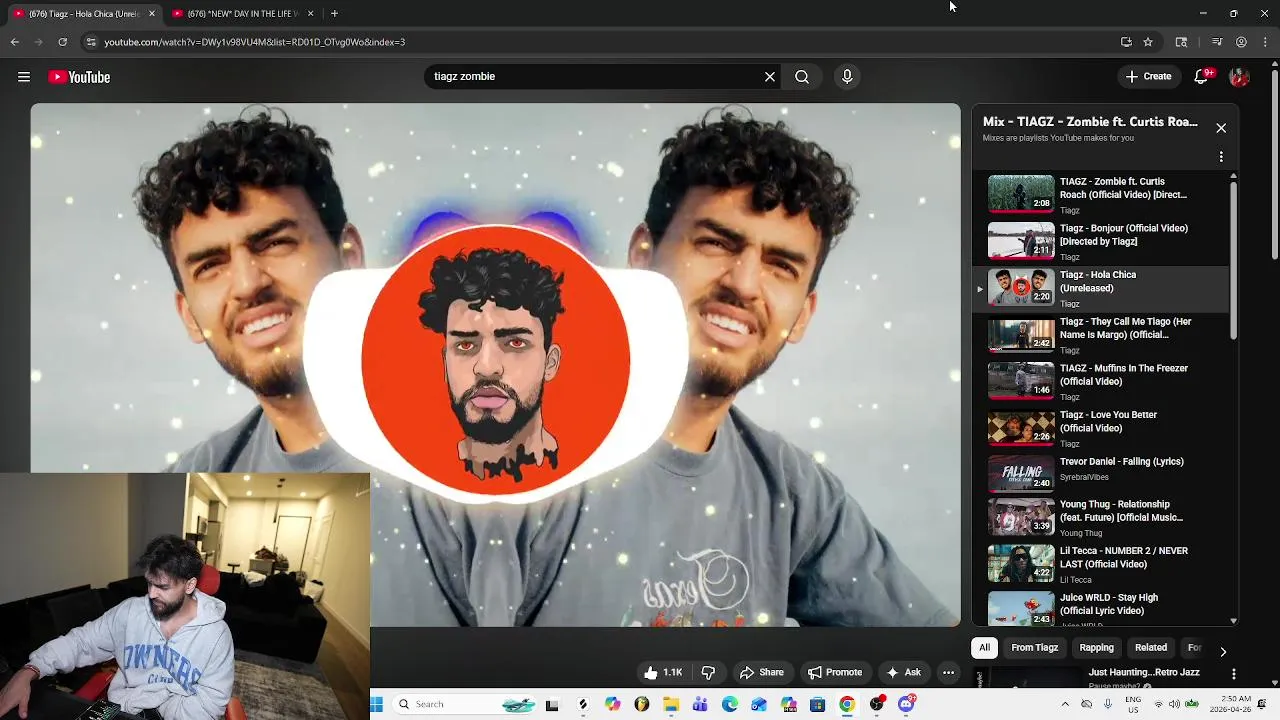Play Trevor Daniel - Falling (Lyrics)
This screenshot has height=720, width=1280.
pyautogui.click(x=1100, y=475)
